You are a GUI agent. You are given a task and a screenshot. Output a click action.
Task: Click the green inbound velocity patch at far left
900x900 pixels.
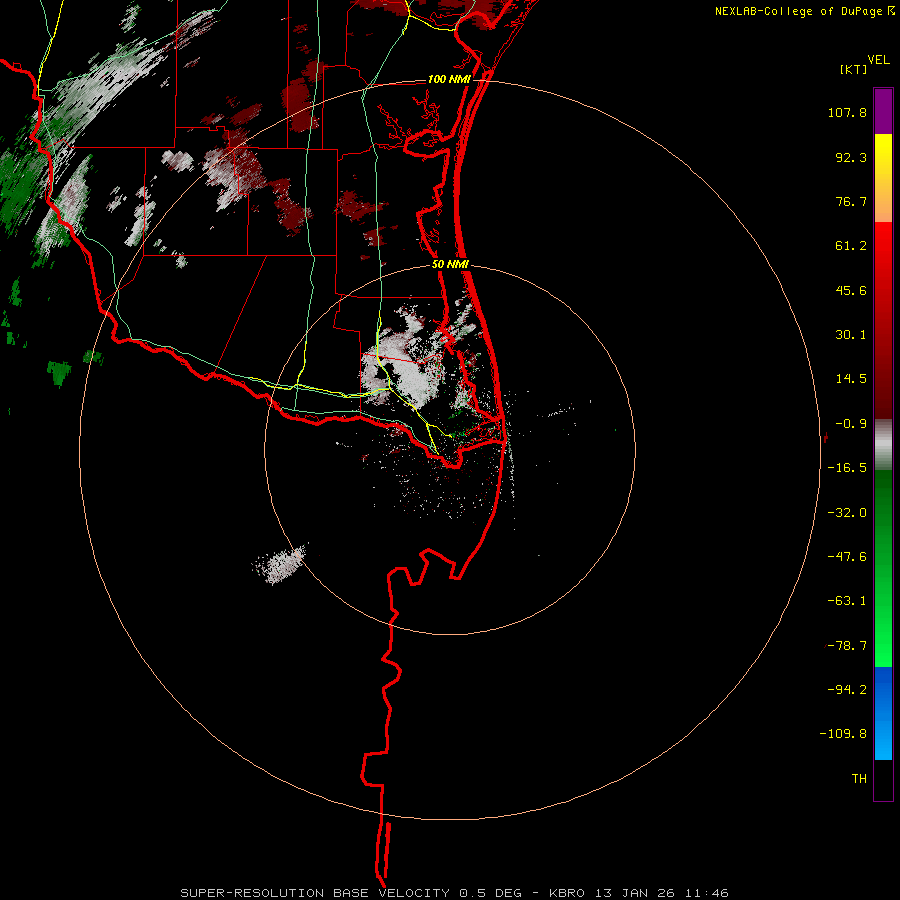coord(20,187)
